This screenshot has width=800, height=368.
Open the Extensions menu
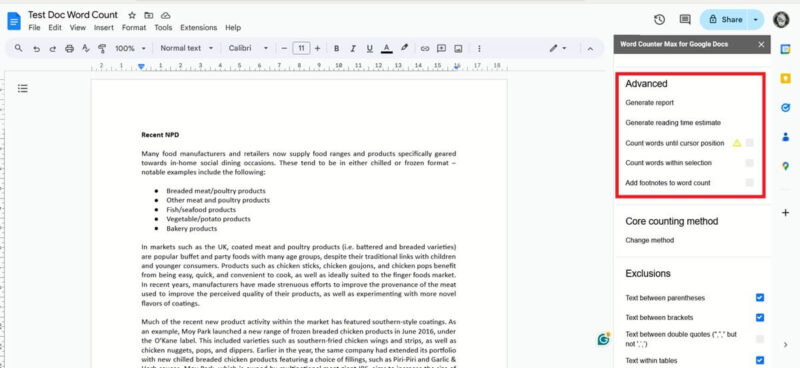coord(198,28)
